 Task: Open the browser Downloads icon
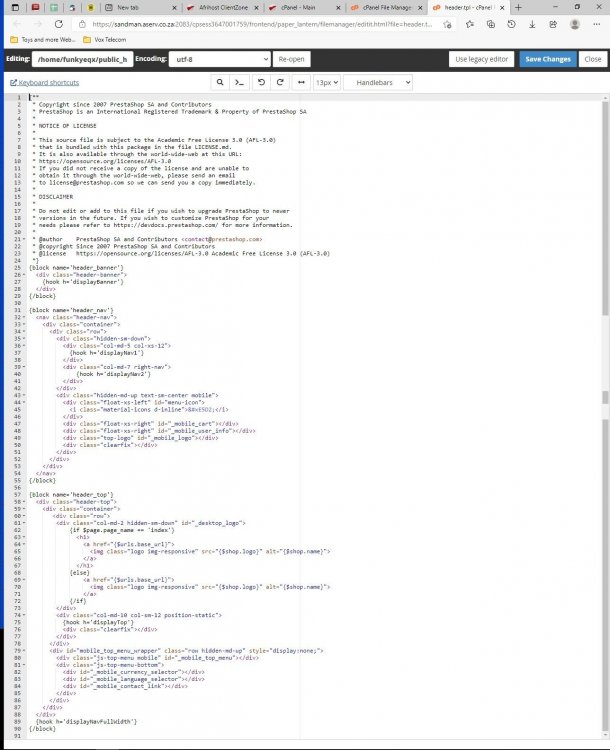pyautogui.click(x=532, y=24)
